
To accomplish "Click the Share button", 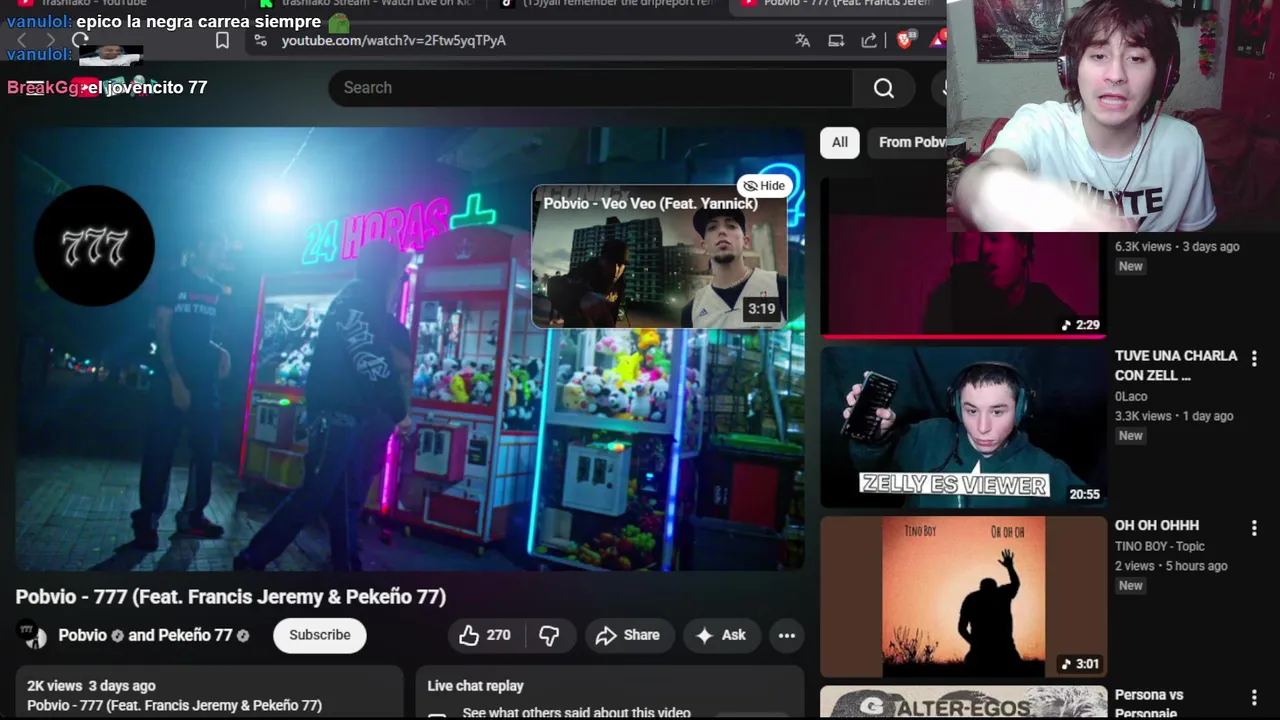I will [x=628, y=635].
